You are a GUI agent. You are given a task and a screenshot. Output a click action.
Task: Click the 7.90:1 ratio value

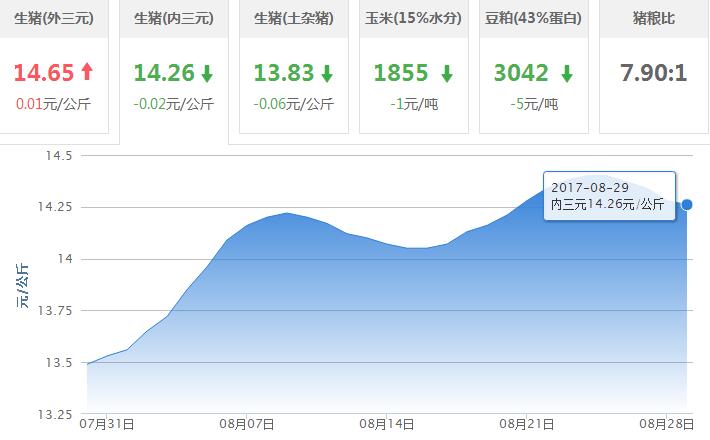click(653, 73)
